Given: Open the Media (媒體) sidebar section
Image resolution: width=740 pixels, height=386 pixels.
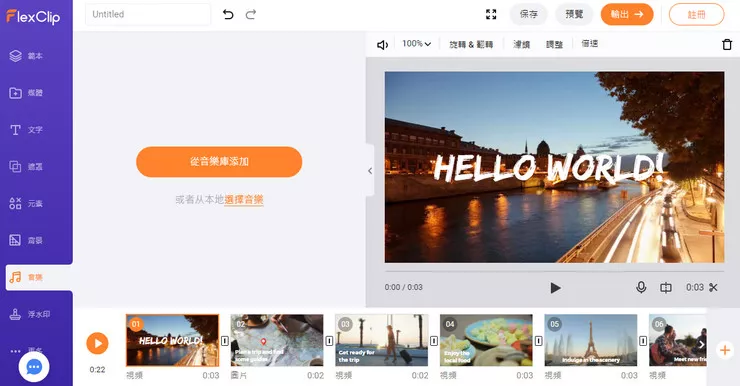Looking at the screenshot, I should 26,93.
